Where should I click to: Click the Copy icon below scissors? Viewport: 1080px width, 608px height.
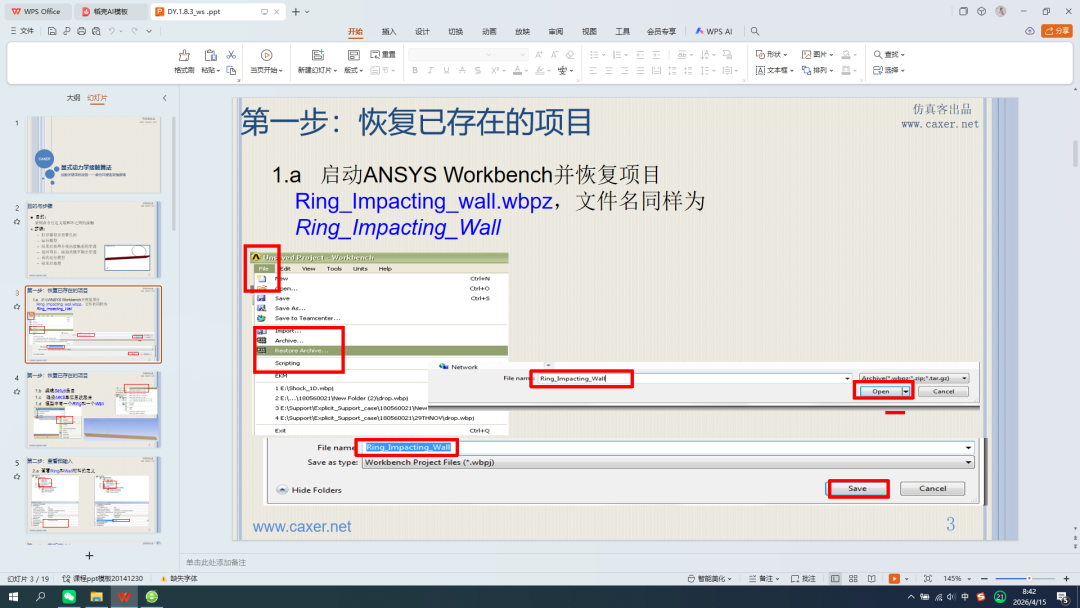click(x=231, y=70)
